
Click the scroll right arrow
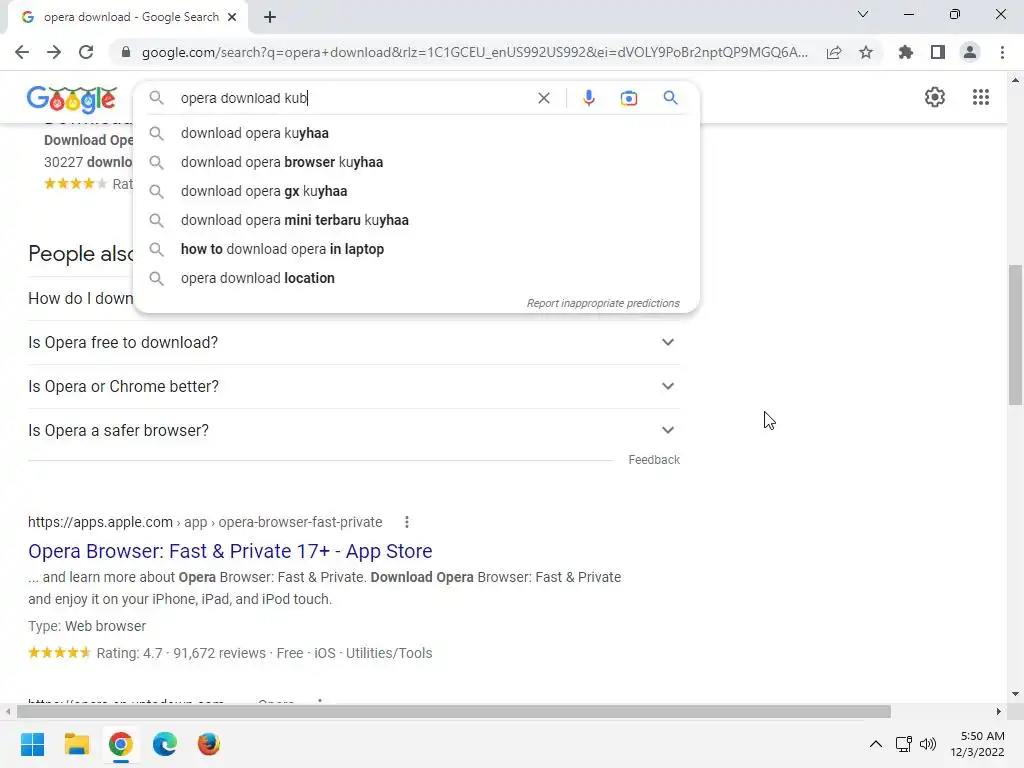click(x=999, y=711)
